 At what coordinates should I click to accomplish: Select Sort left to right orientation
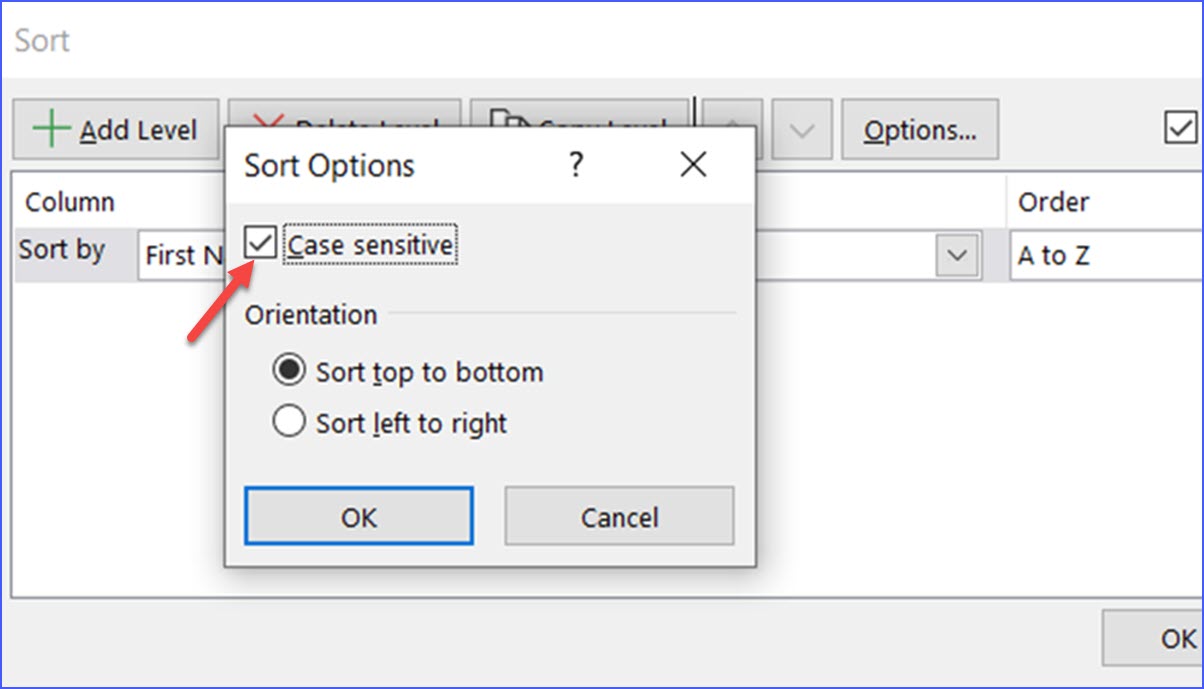pos(289,422)
